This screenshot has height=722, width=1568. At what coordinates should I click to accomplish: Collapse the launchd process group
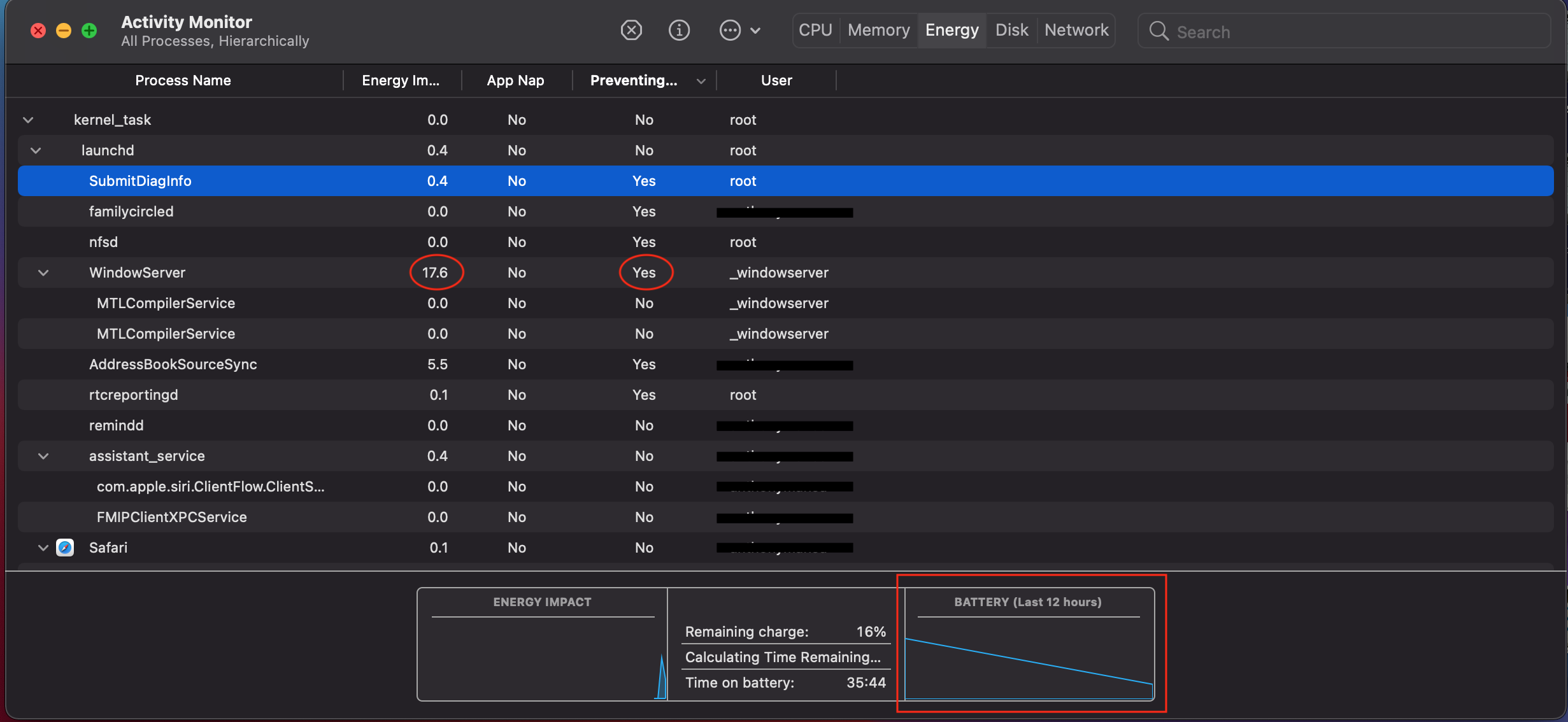[x=36, y=150]
